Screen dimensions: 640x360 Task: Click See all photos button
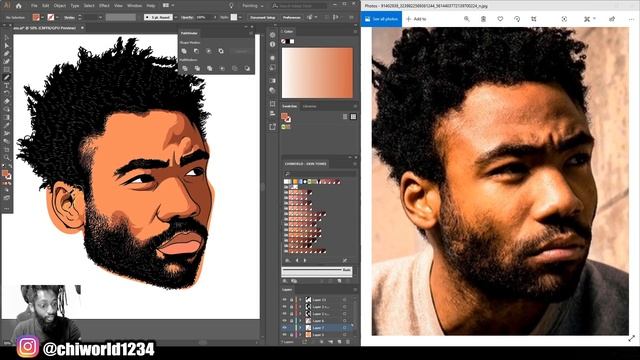(x=381, y=19)
